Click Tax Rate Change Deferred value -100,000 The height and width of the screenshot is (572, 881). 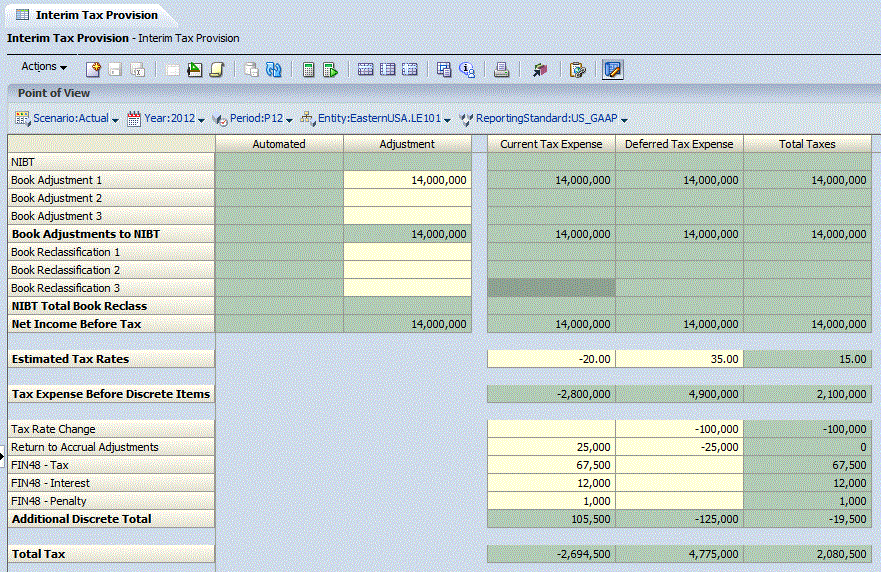pos(679,429)
